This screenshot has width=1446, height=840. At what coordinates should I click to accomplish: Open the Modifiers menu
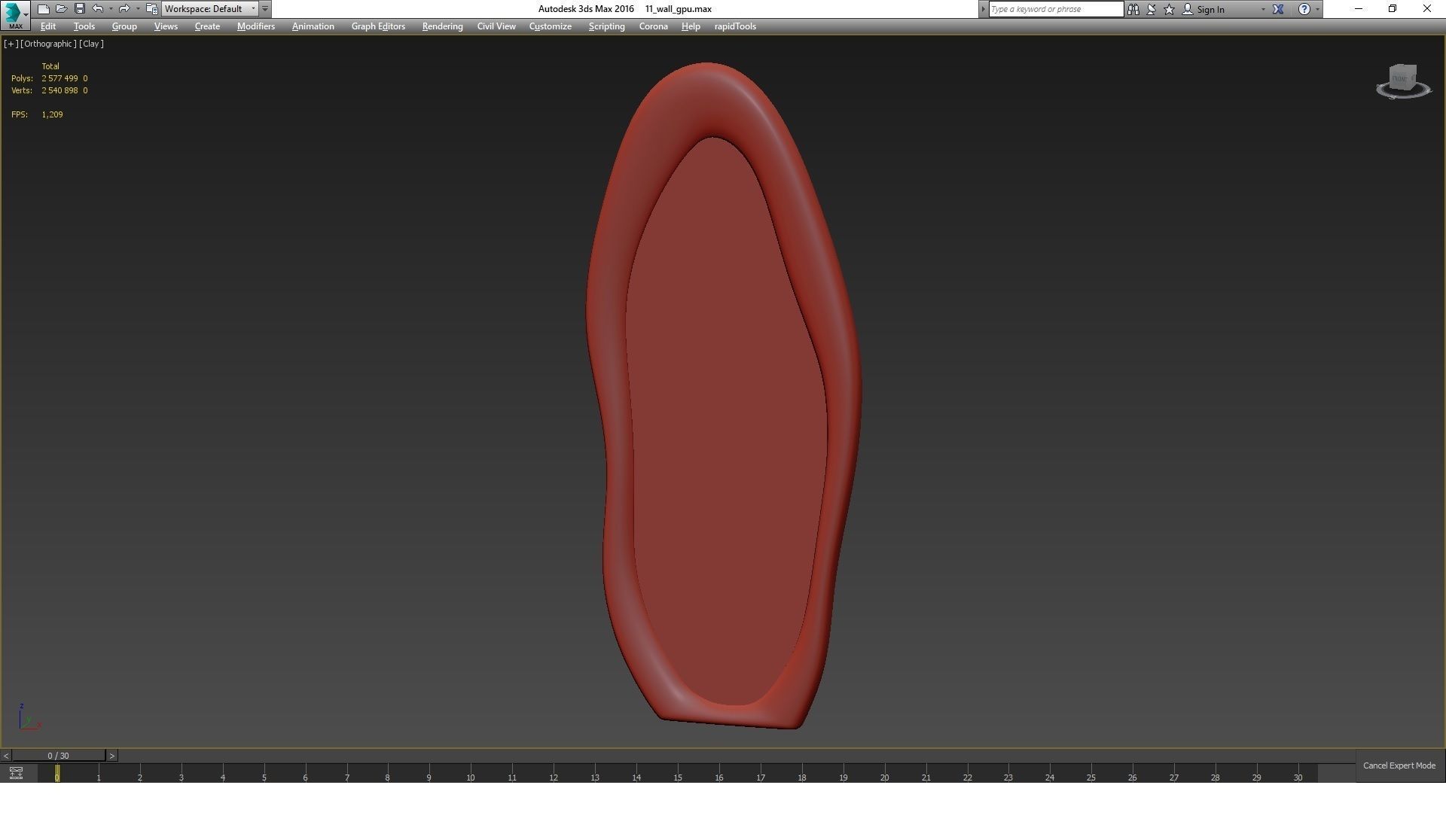tap(255, 26)
